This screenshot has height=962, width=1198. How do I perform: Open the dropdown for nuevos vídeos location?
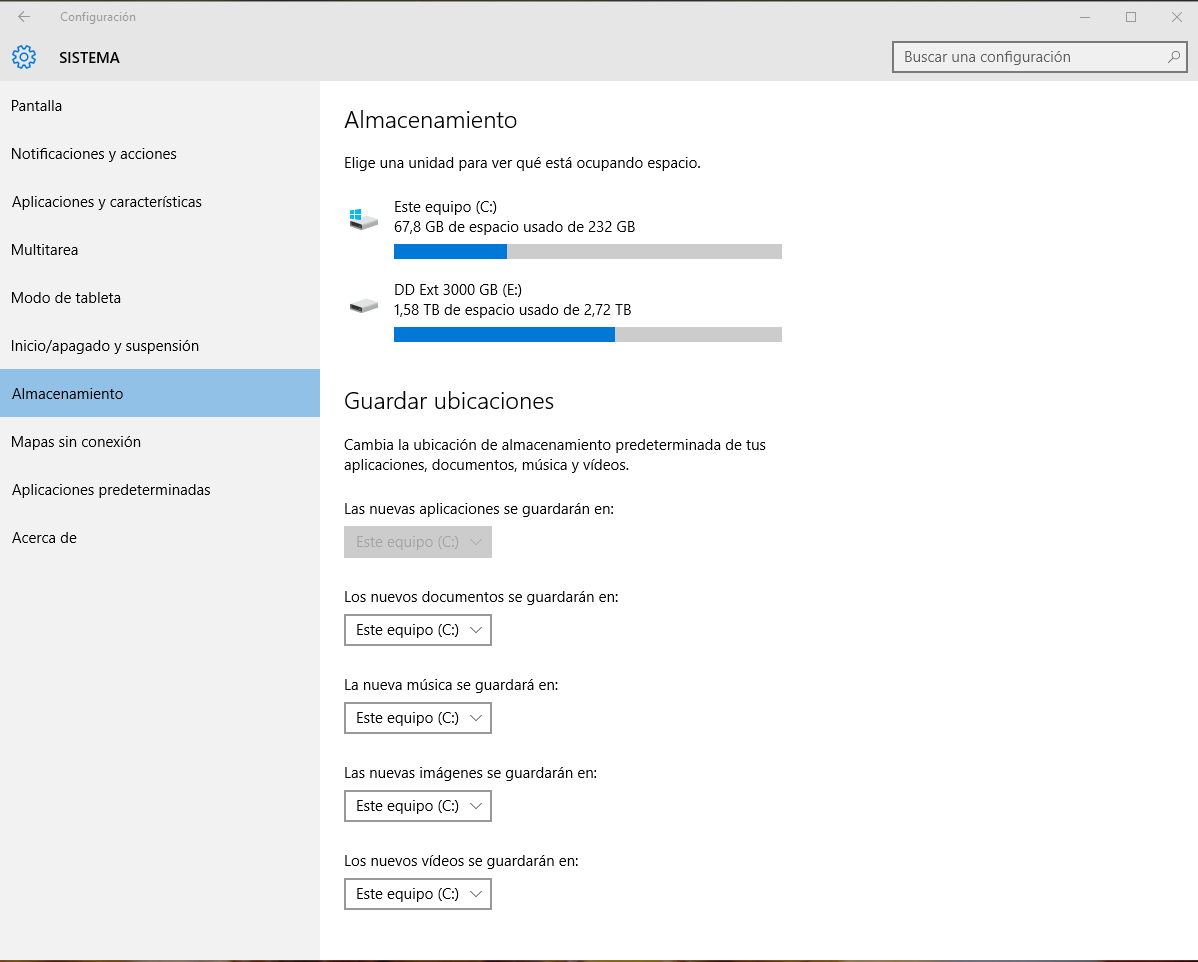pyautogui.click(x=417, y=894)
